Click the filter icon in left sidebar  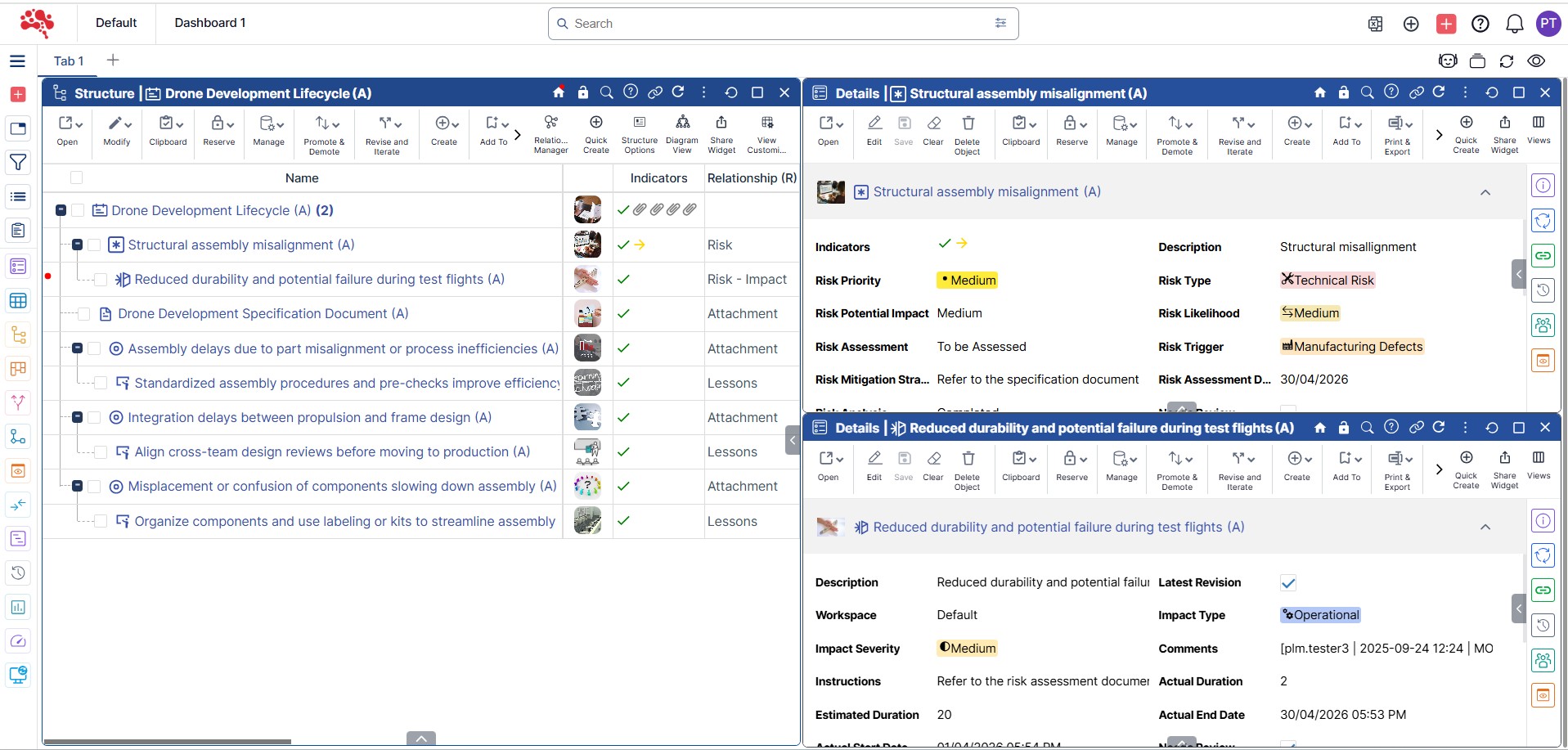coord(17,163)
